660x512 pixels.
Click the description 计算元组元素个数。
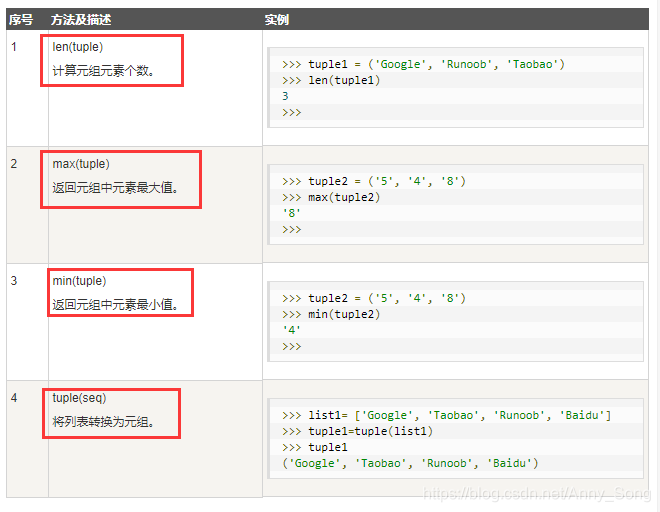point(104,70)
